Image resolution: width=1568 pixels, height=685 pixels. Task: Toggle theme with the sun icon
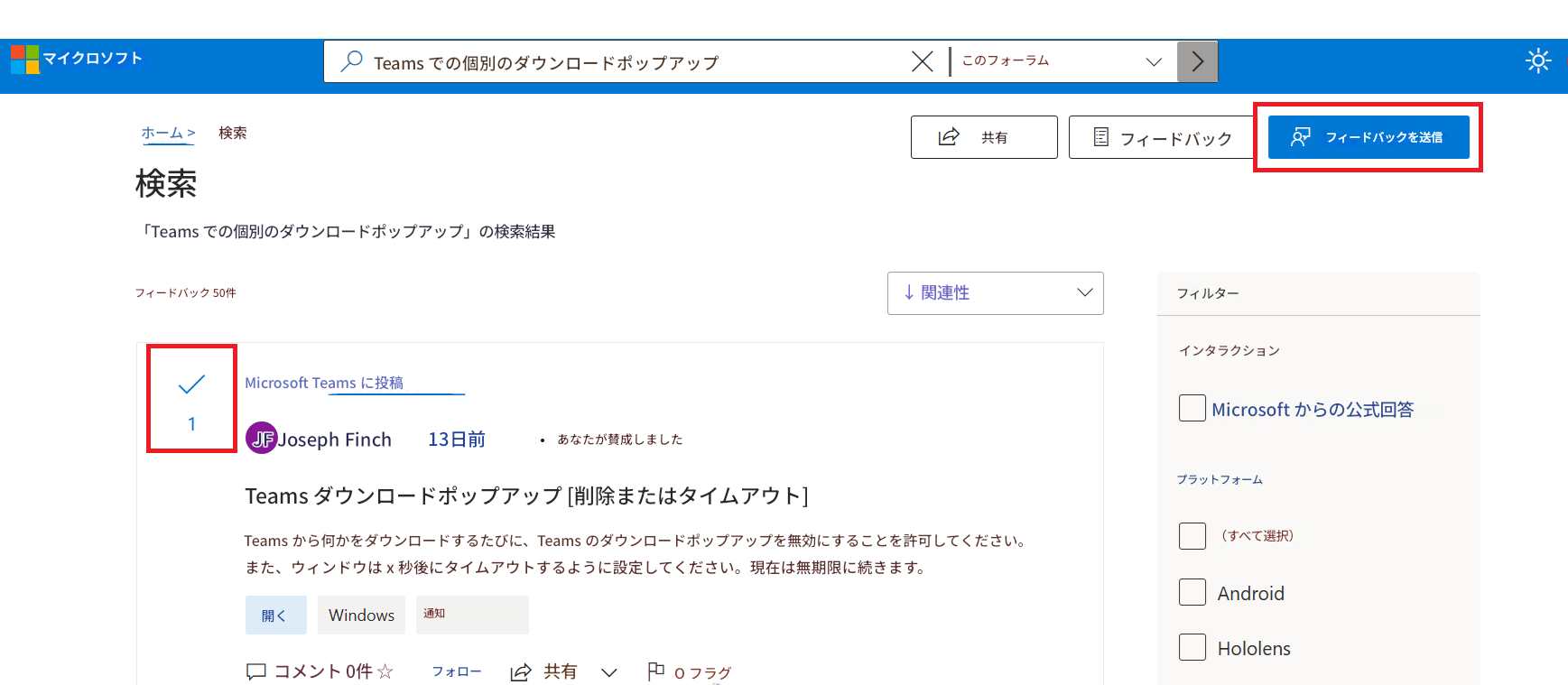click(1538, 60)
